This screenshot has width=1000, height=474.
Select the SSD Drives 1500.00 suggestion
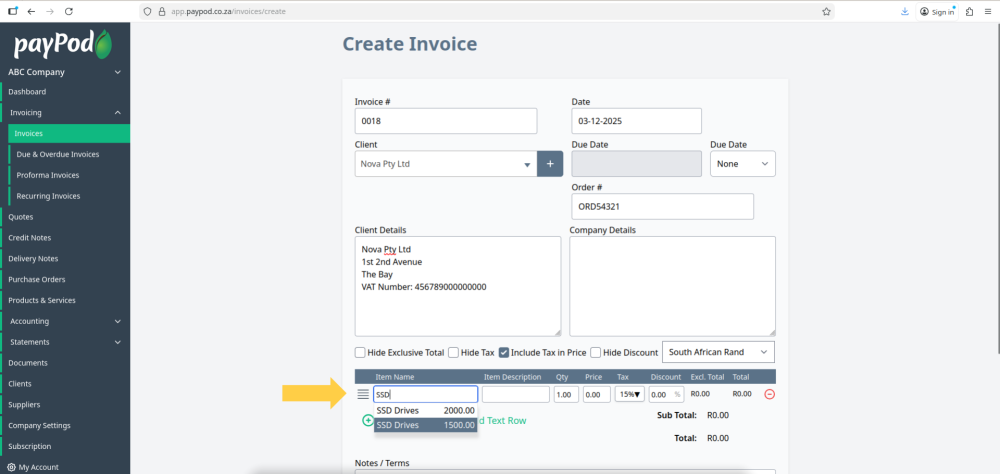(425, 425)
